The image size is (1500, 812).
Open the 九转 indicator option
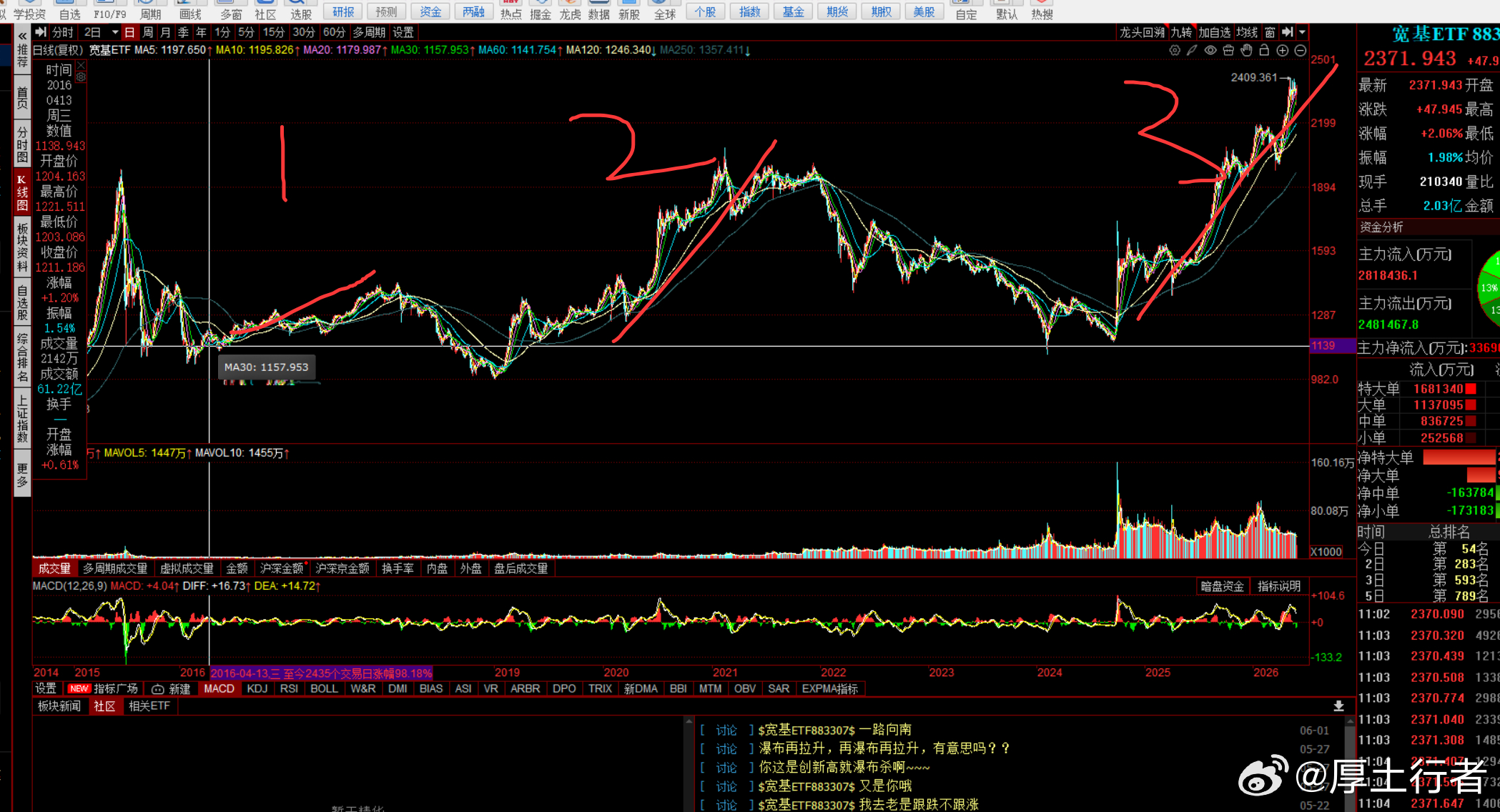tap(1181, 32)
